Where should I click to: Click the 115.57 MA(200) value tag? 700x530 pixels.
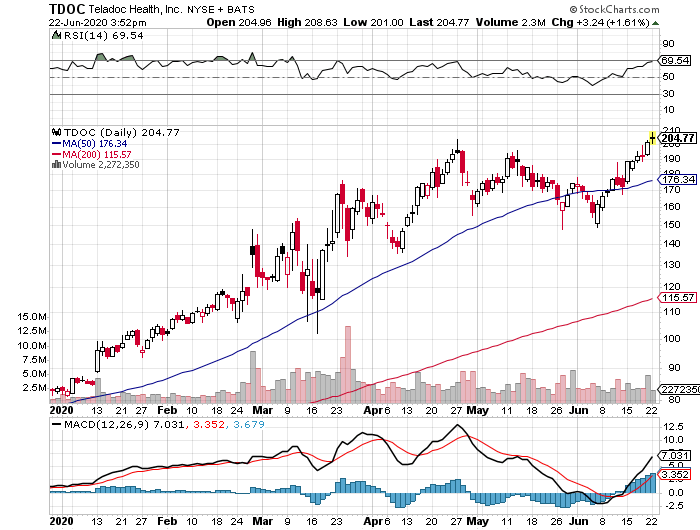click(677, 298)
